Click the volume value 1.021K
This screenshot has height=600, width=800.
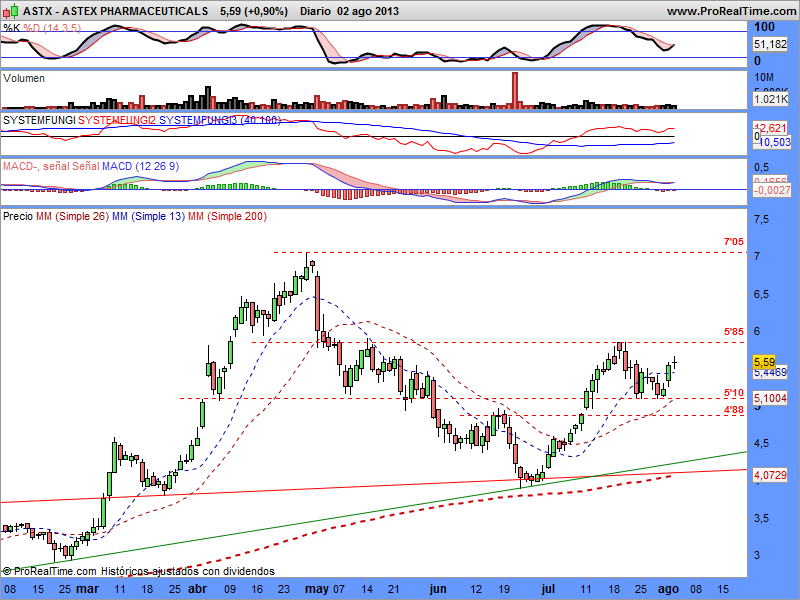pos(770,99)
